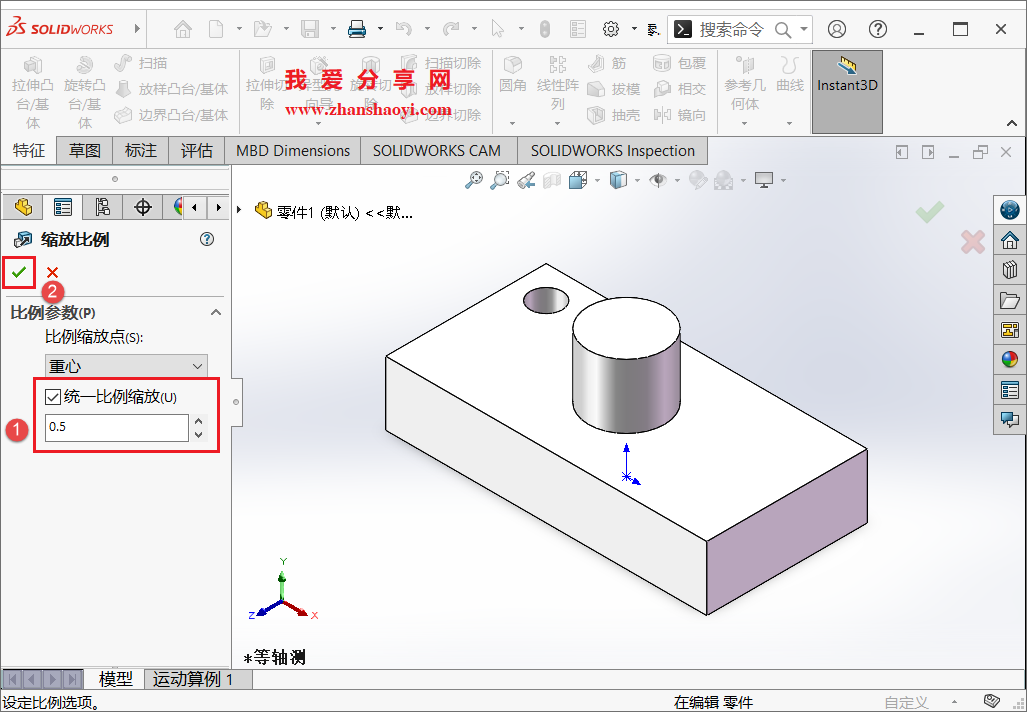Image resolution: width=1027 pixels, height=712 pixels.
Task: Click the Print icon
Action: coord(357,29)
